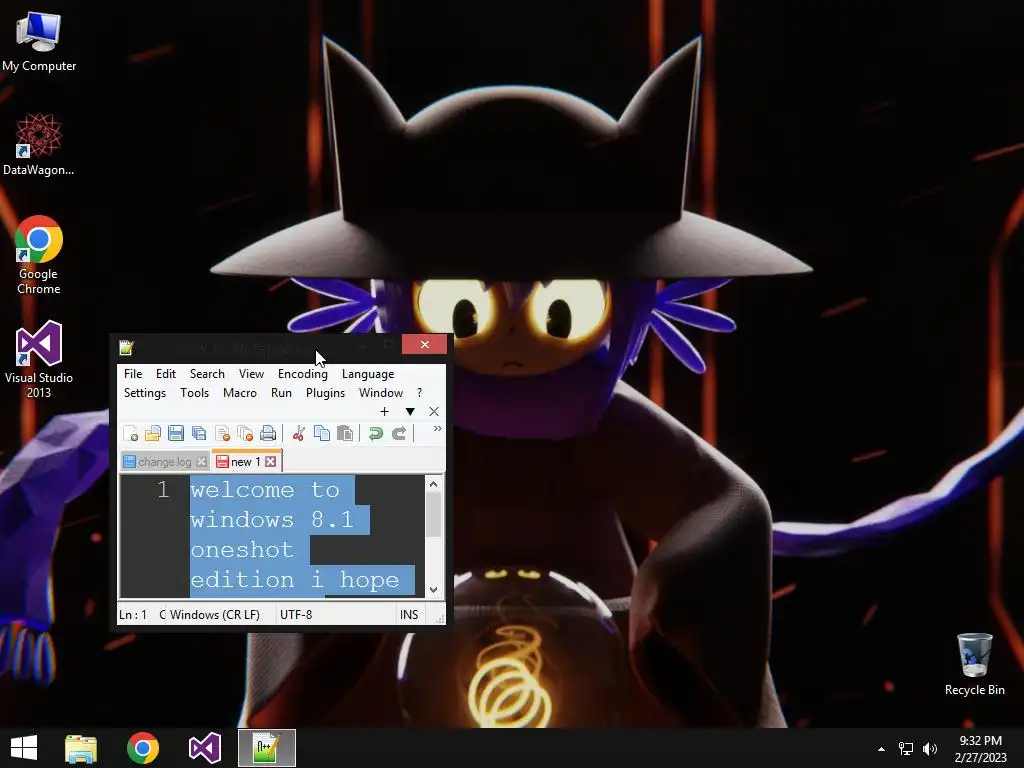Click the editor scrollbar down arrow
Viewport: 1024px width, 768px height.
coord(434,589)
